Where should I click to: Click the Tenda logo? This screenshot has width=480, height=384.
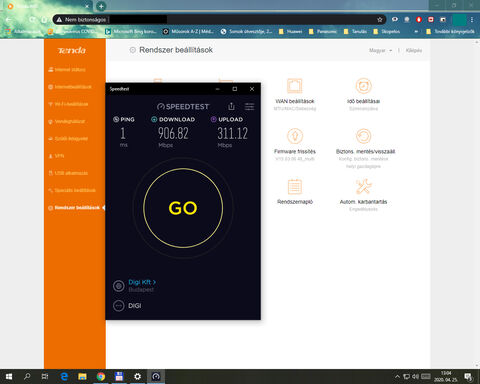coord(72,50)
